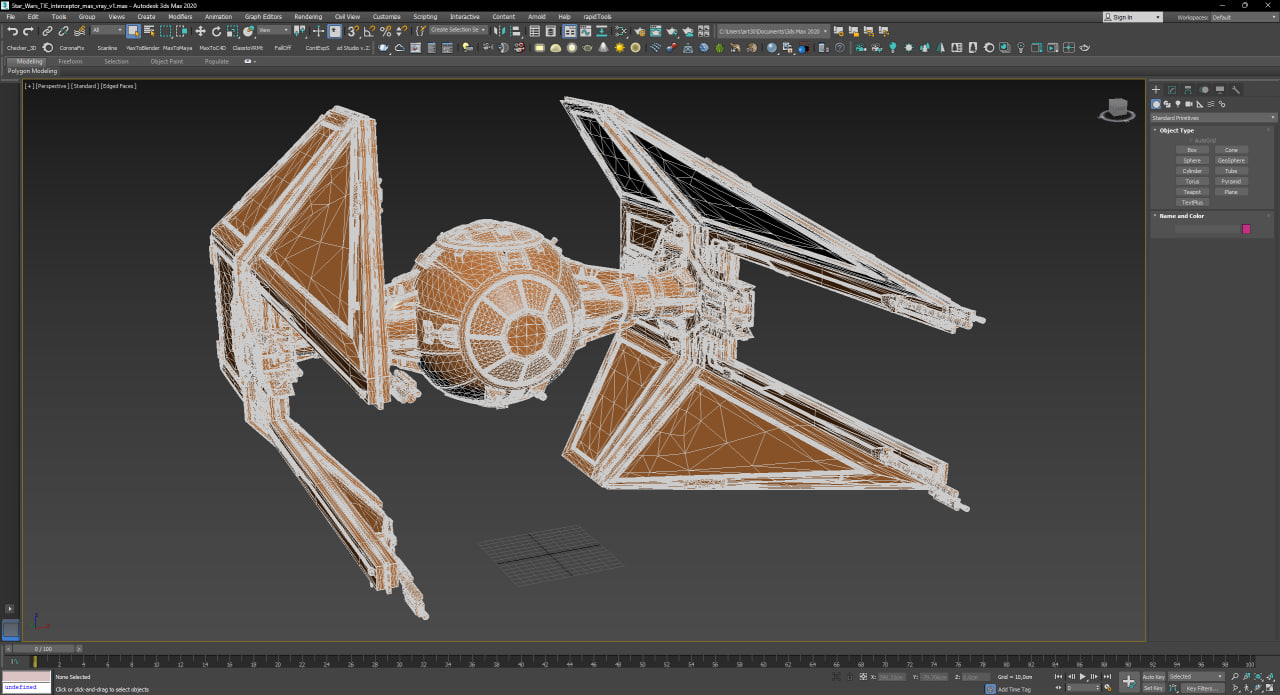Toggle the Angle Snap icon
Image resolution: width=1280 pixels, height=695 pixels.
369,31
